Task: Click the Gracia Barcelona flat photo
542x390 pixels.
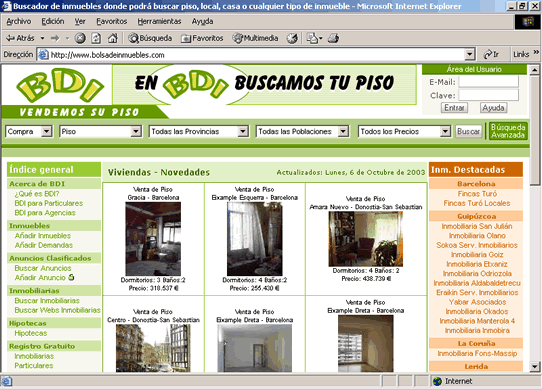Action: click(153, 239)
